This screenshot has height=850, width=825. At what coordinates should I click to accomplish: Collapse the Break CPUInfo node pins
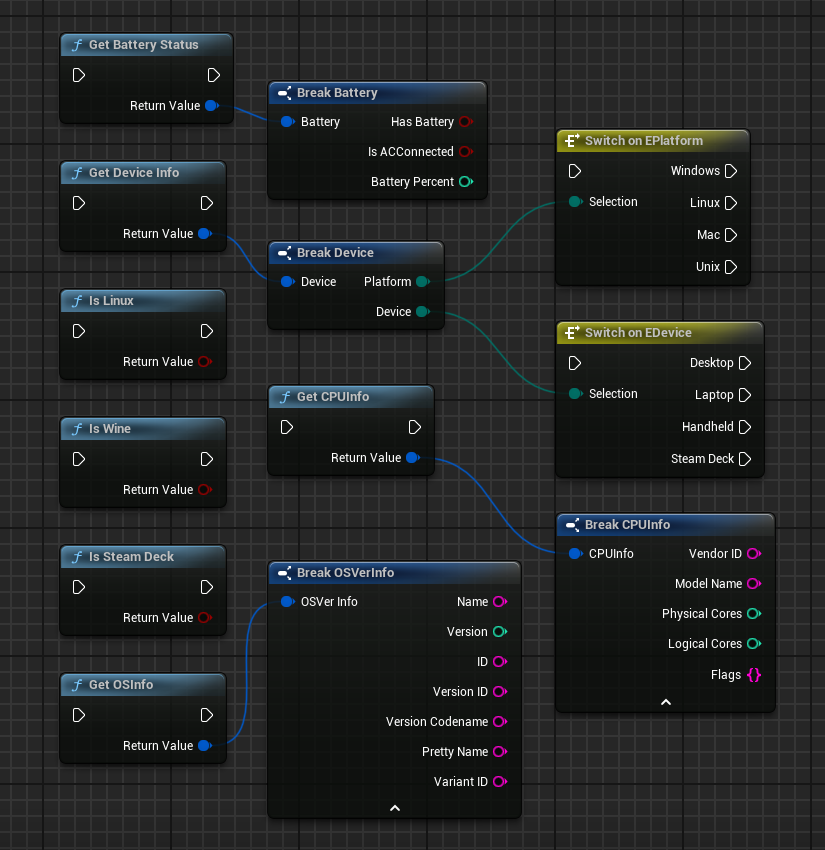[x=666, y=702]
